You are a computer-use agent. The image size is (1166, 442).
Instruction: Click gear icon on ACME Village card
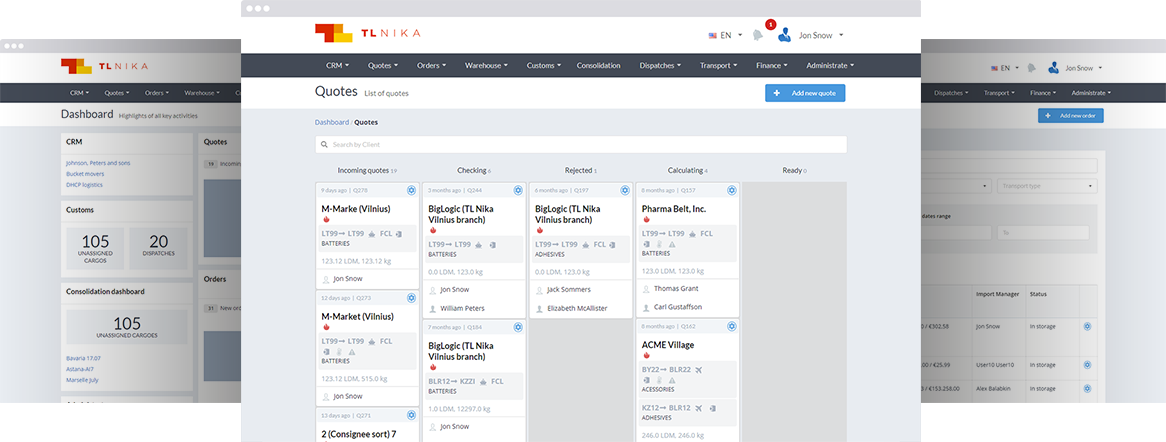coord(731,326)
